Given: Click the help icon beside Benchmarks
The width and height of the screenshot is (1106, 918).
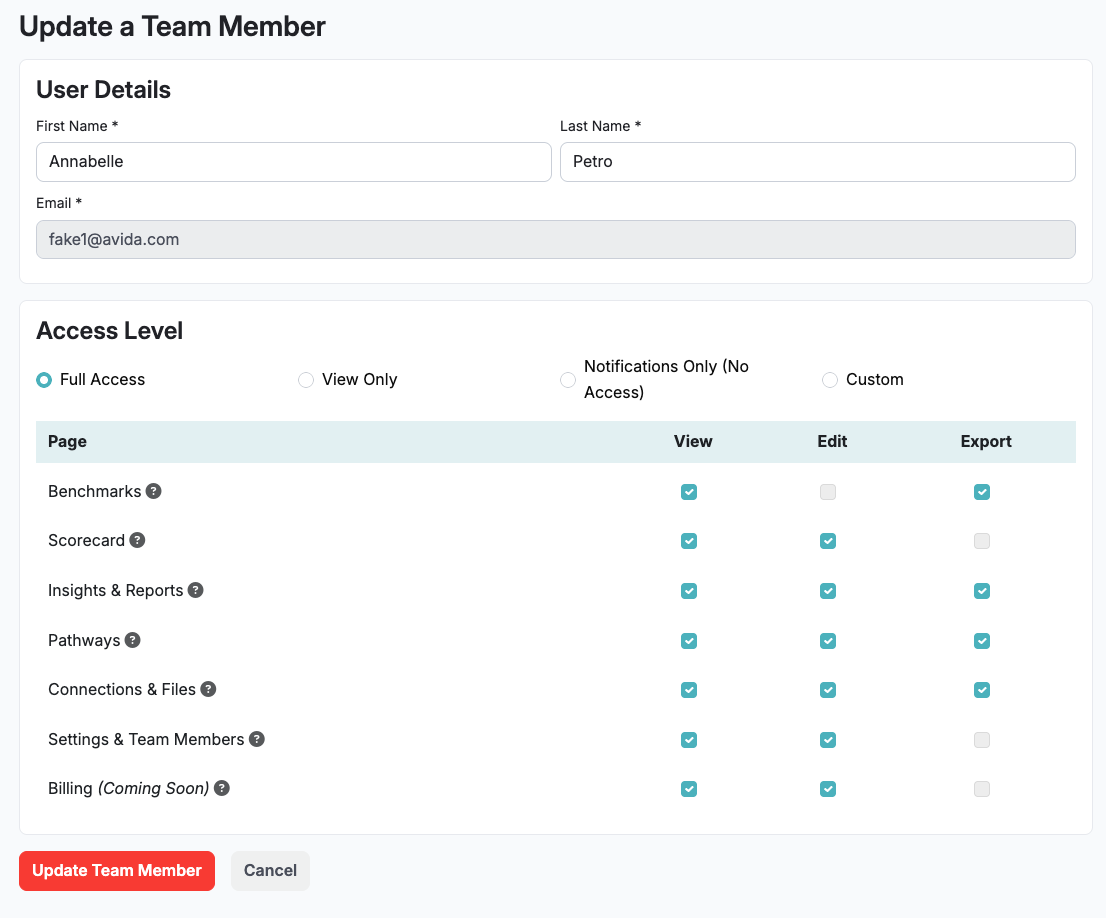Looking at the screenshot, I should [x=154, y=491].
